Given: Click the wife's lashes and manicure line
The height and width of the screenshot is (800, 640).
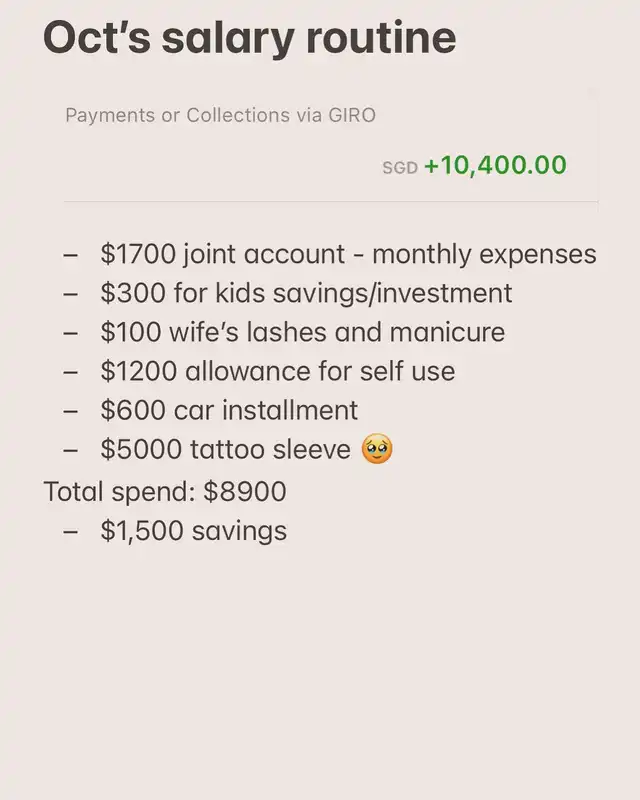Looking at the screenshot, I should click(302, 332).
